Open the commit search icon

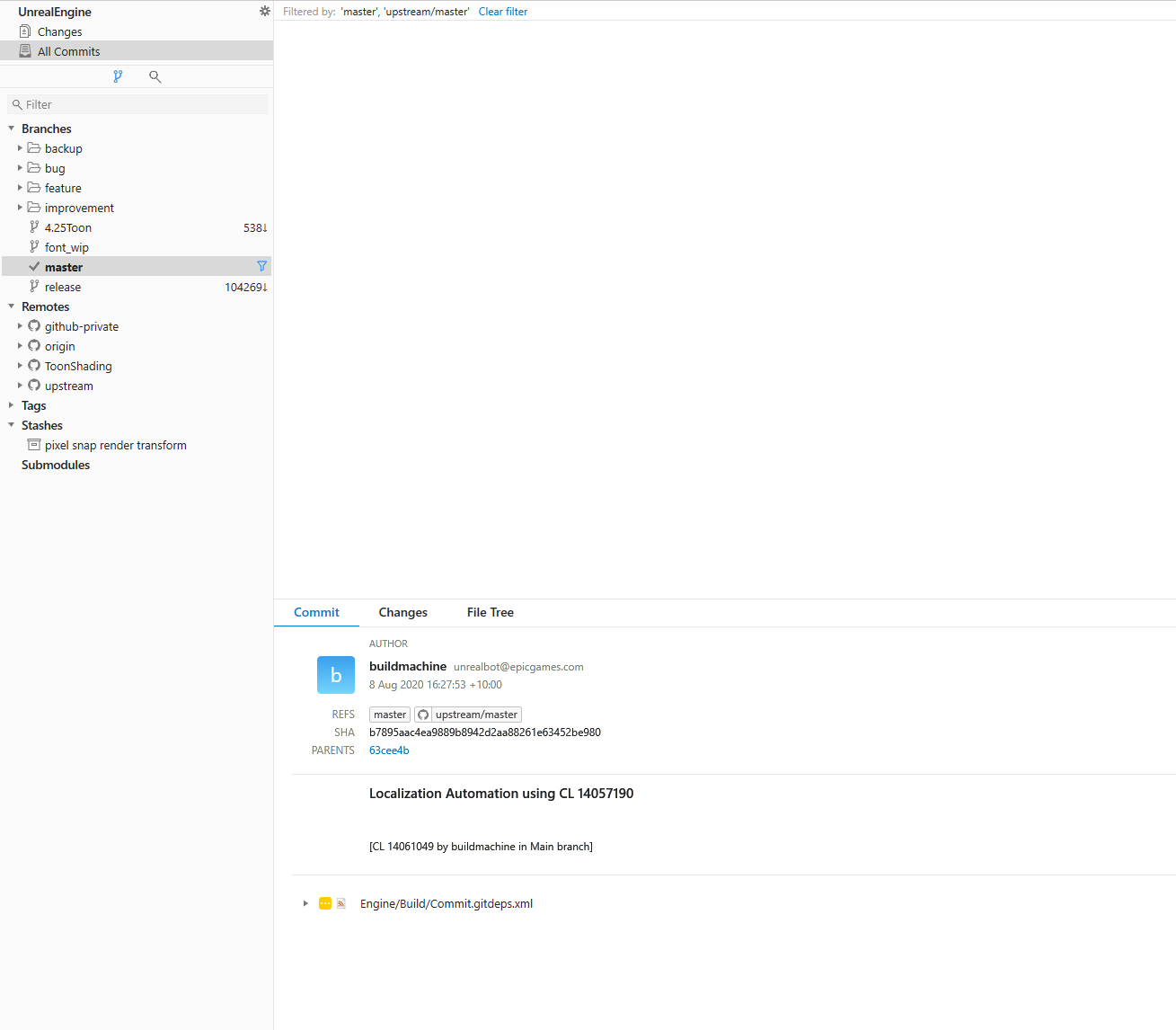pyautogui.click(x=155, y=76)
